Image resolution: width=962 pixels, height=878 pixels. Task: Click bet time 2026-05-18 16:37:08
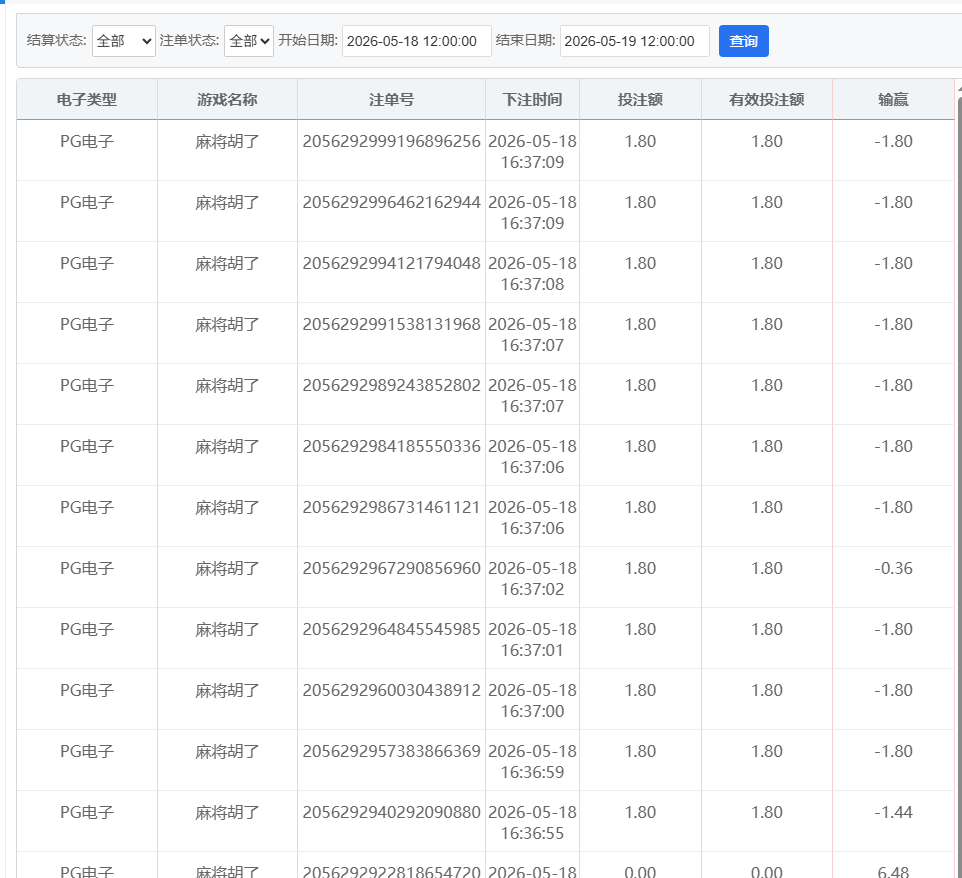pyautogui.click(x=532, y=274)
